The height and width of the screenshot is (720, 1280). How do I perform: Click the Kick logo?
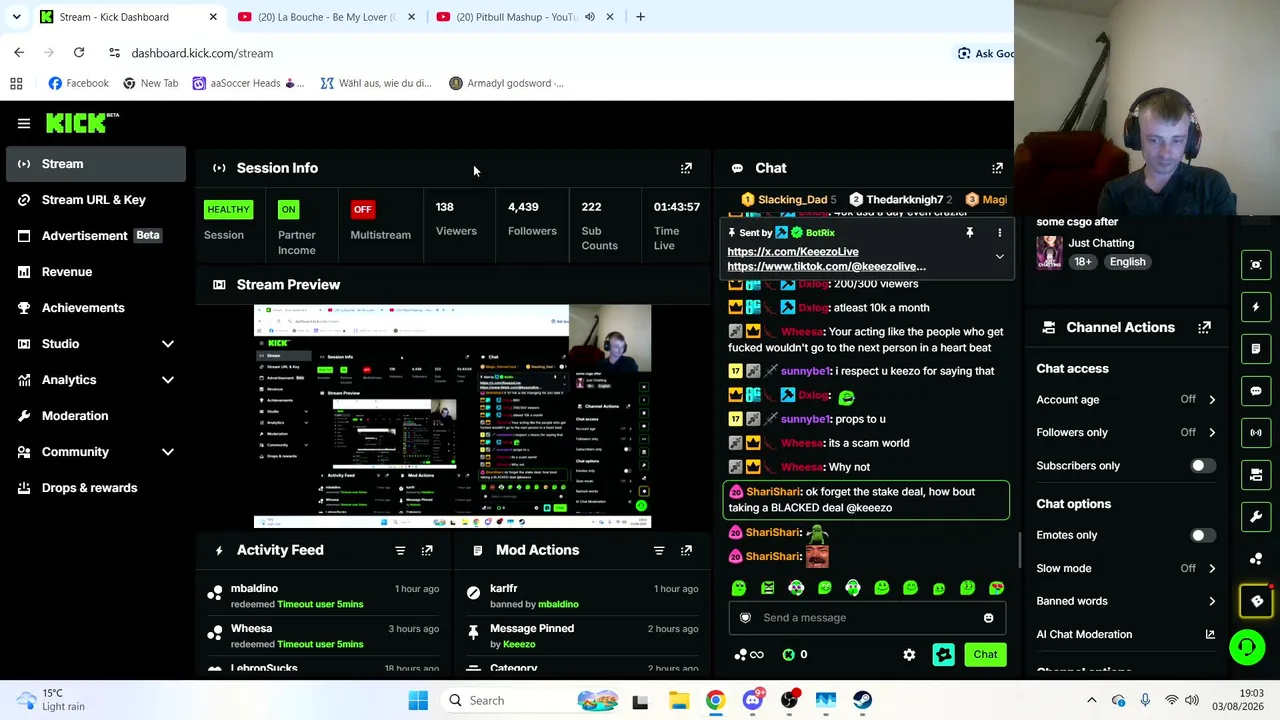[82, 123]
